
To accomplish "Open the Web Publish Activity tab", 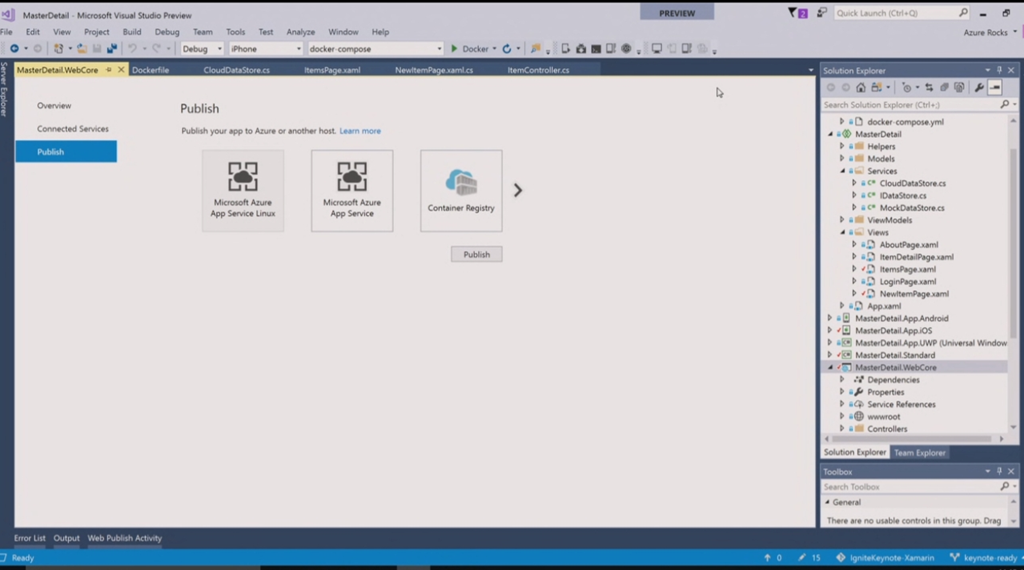I will click(x=125, y=538).
